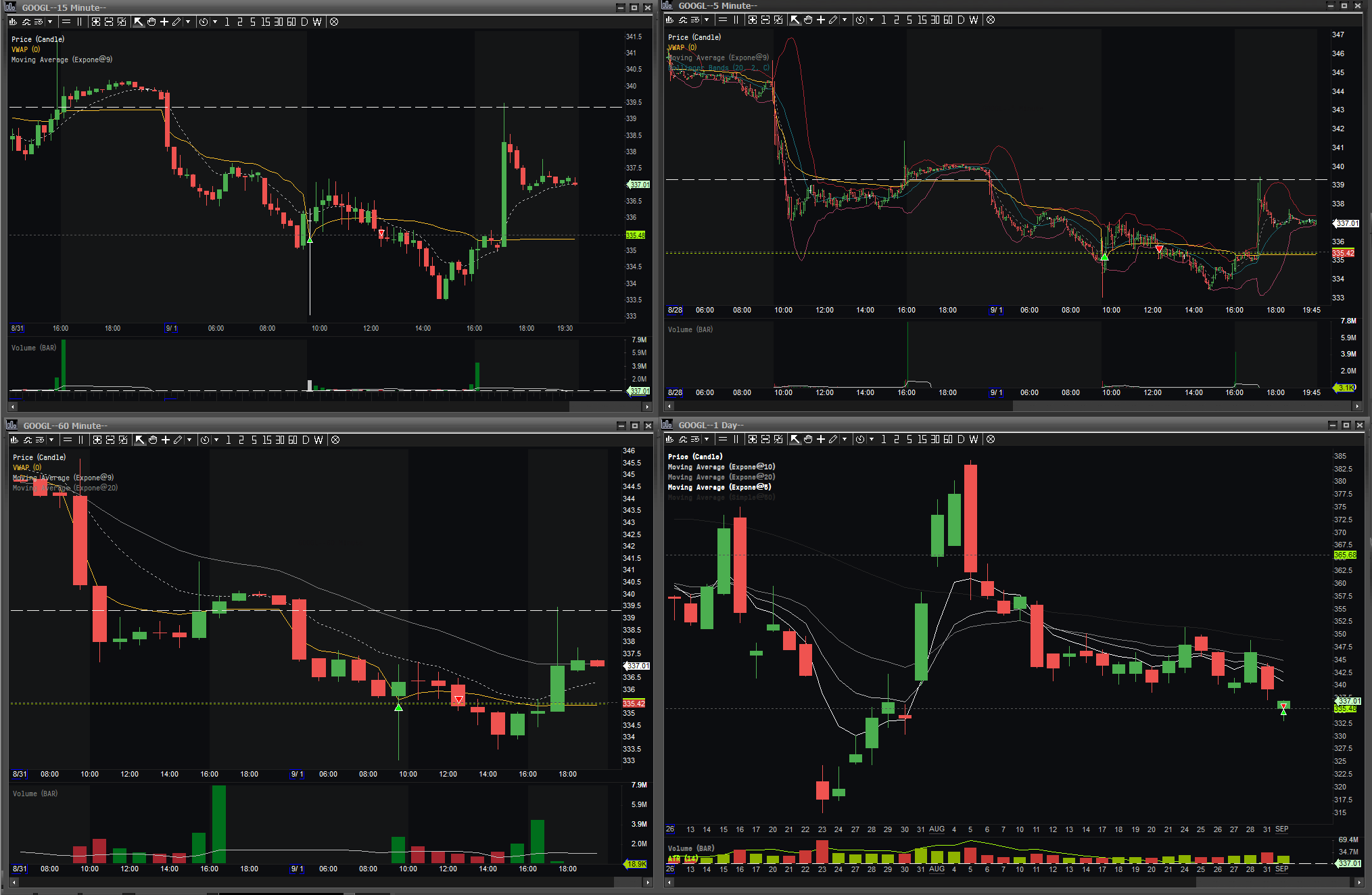Activate arrow pointer tool in 1 Day chart
1372x895 pixels.
coord(795,439)
